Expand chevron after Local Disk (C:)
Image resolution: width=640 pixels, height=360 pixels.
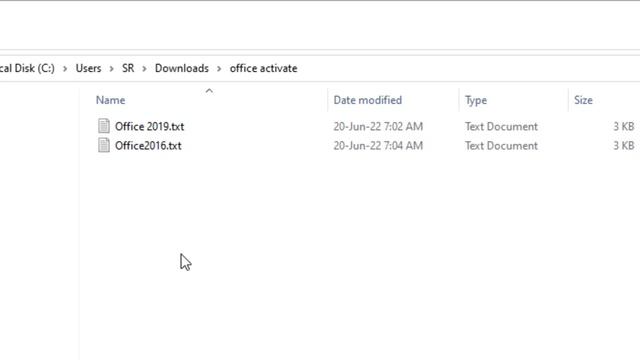pyautogui.click(x=65, y=69)
